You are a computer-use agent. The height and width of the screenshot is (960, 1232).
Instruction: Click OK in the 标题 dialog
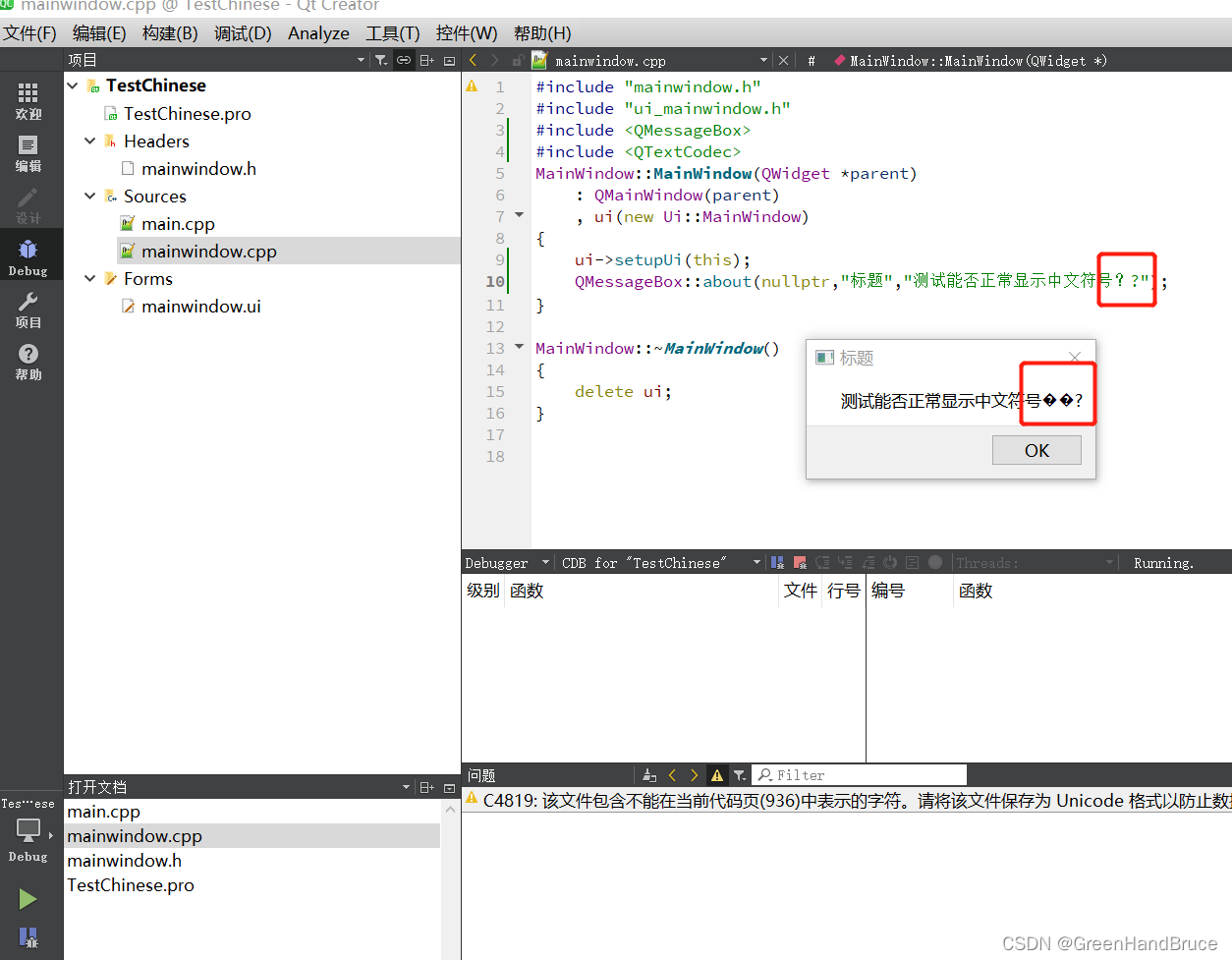tap(1036, 450)
